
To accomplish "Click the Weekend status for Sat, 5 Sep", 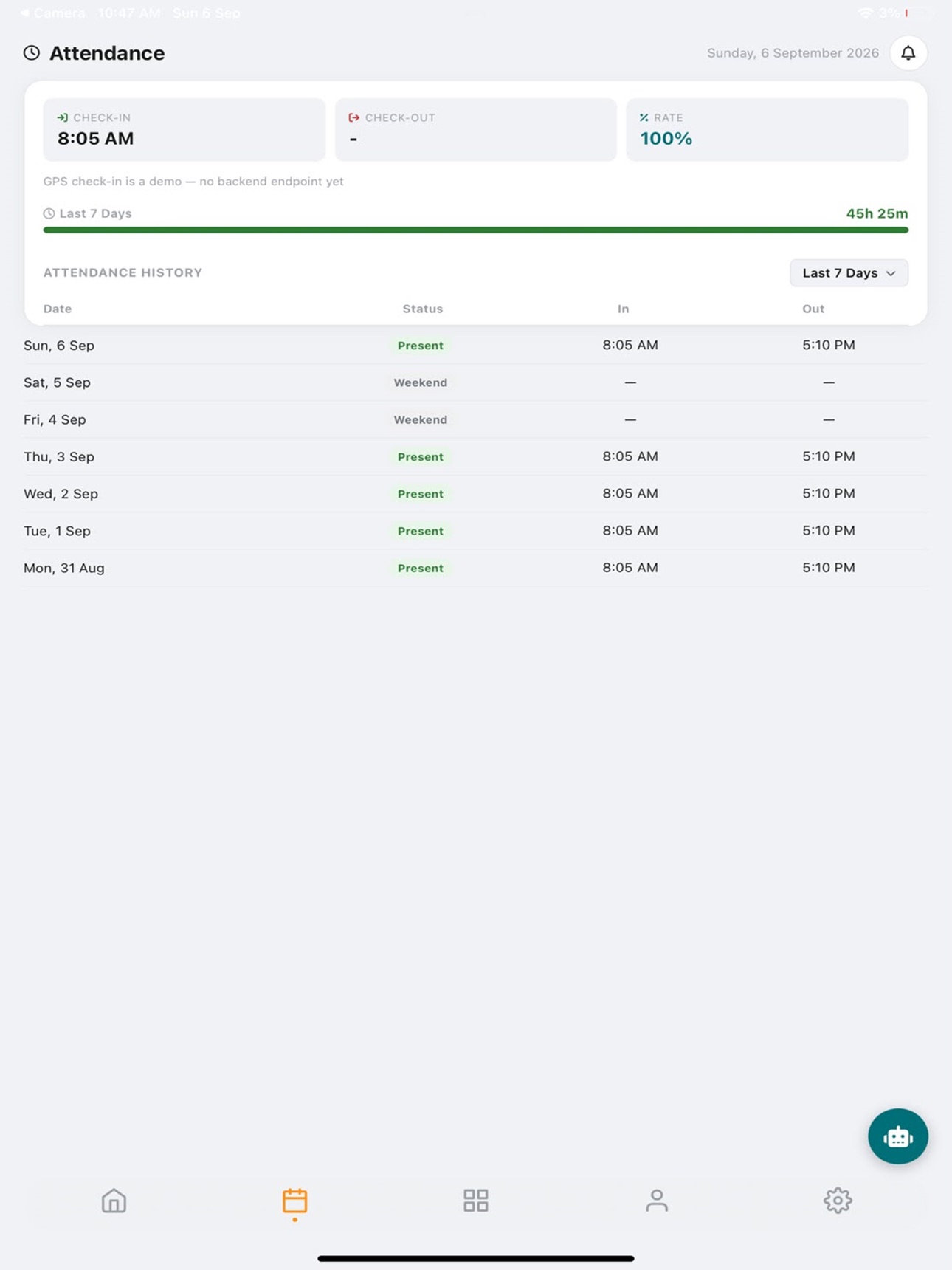I will 421,382.
